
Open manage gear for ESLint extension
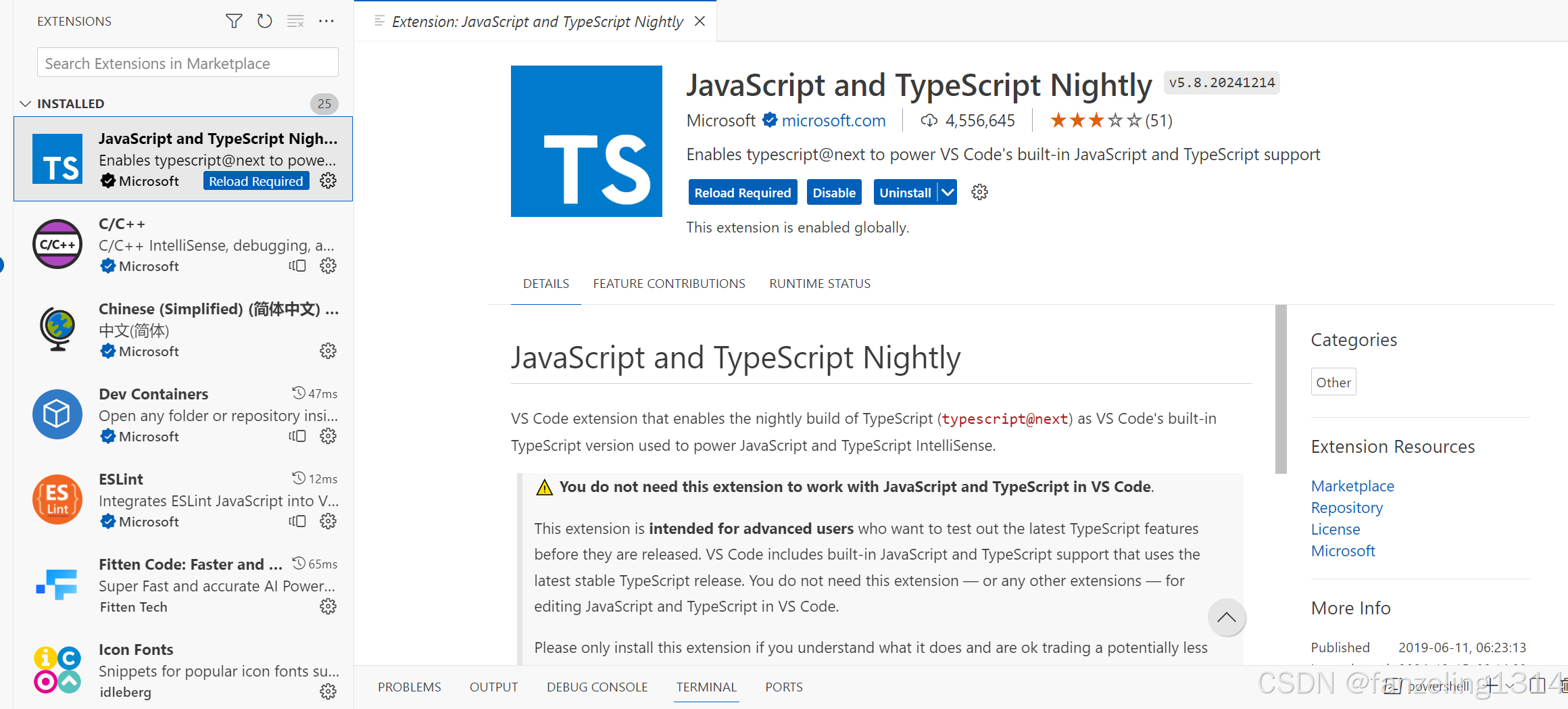(x=328, y=522)
